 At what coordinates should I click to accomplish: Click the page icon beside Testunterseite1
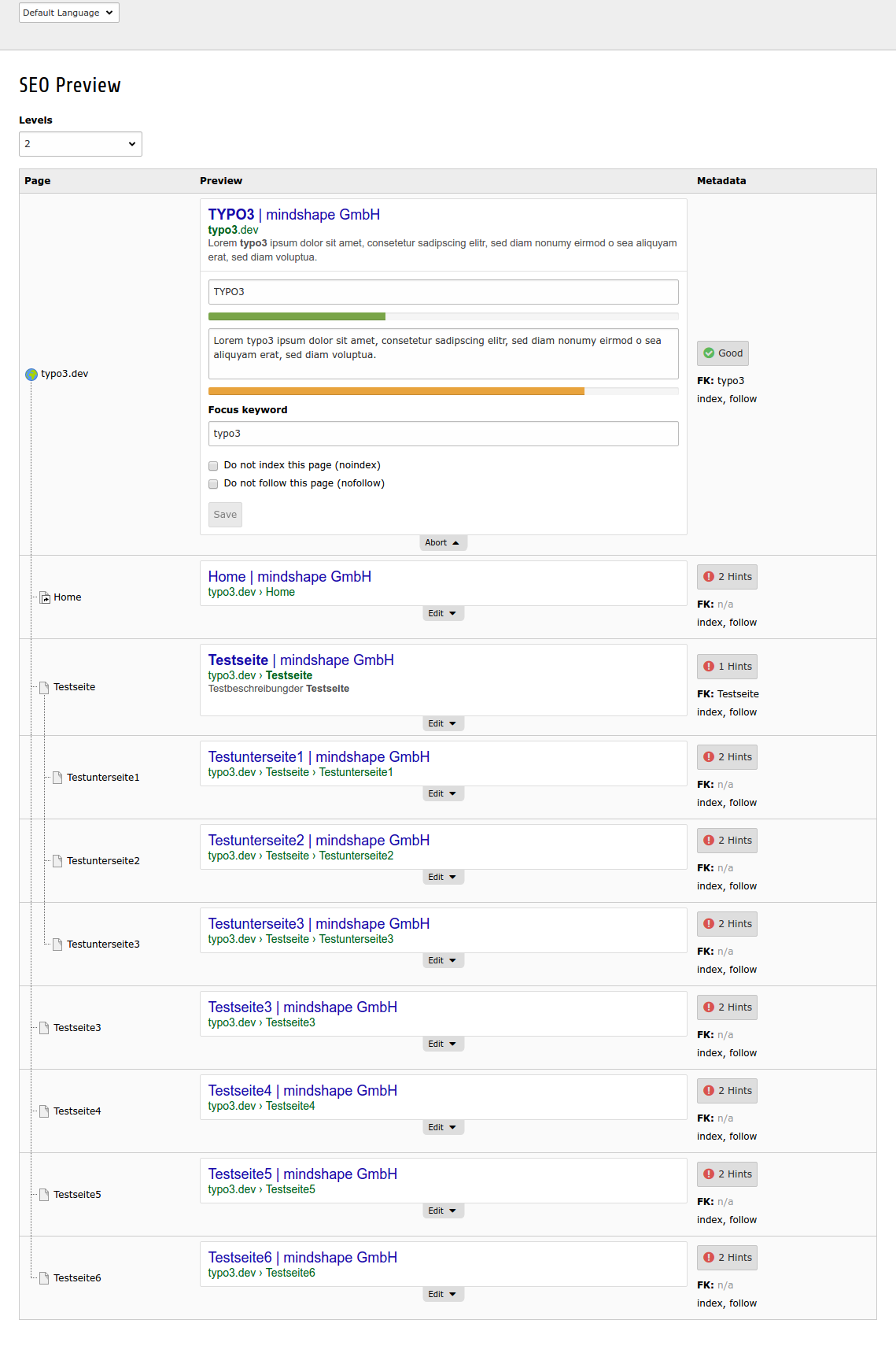[57, 778]
